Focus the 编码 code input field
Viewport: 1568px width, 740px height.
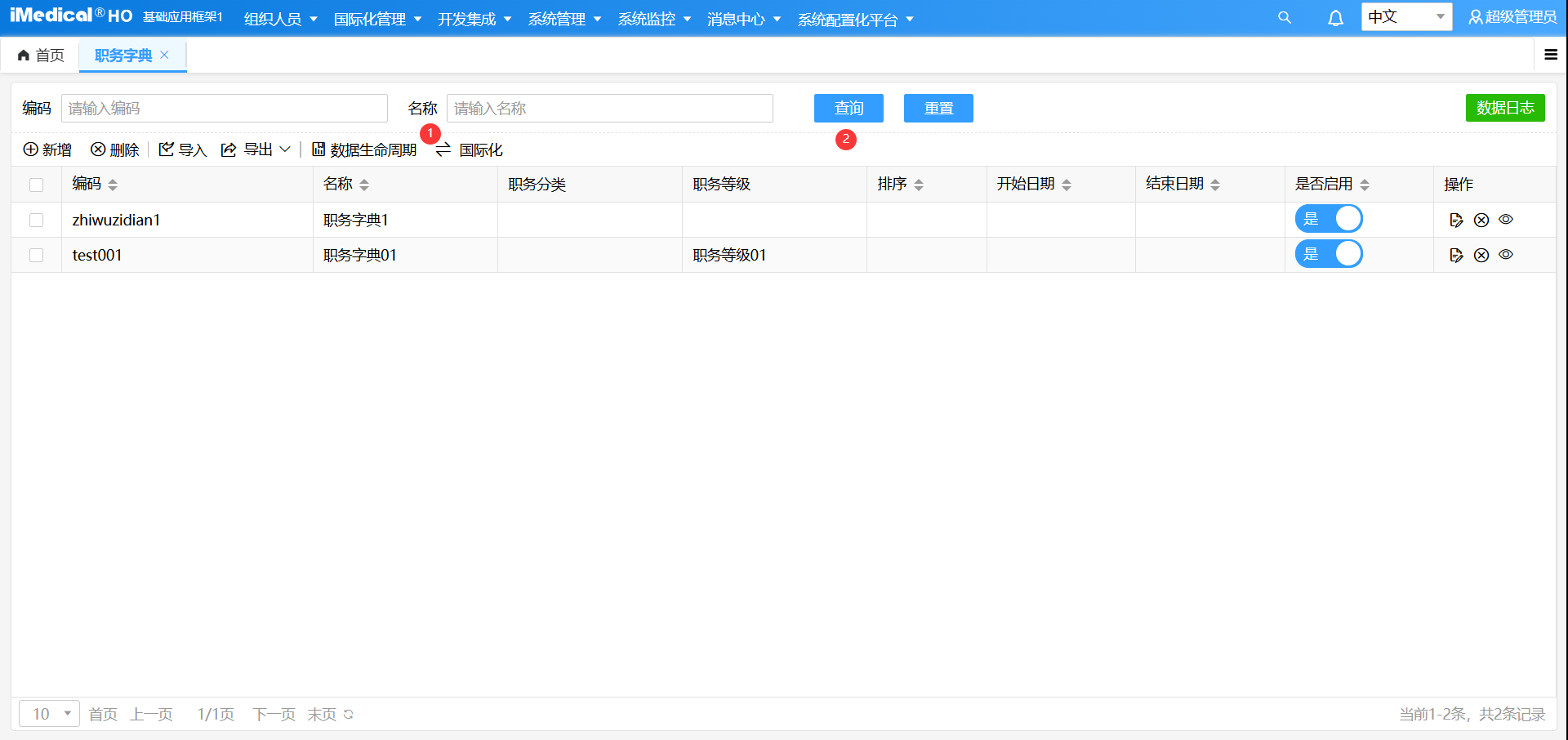[225, 108]
